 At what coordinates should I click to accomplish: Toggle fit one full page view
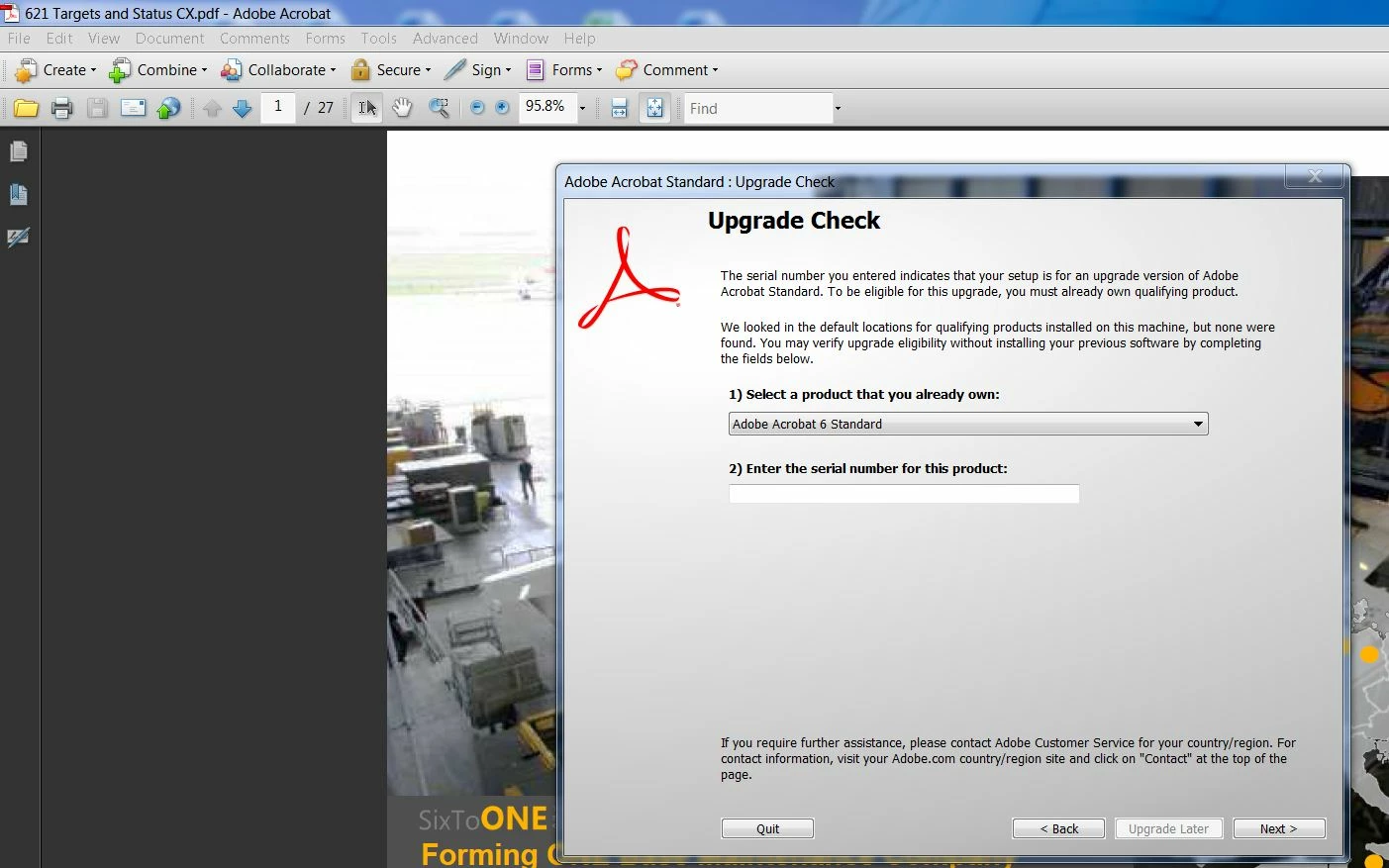tap(655, 108)
